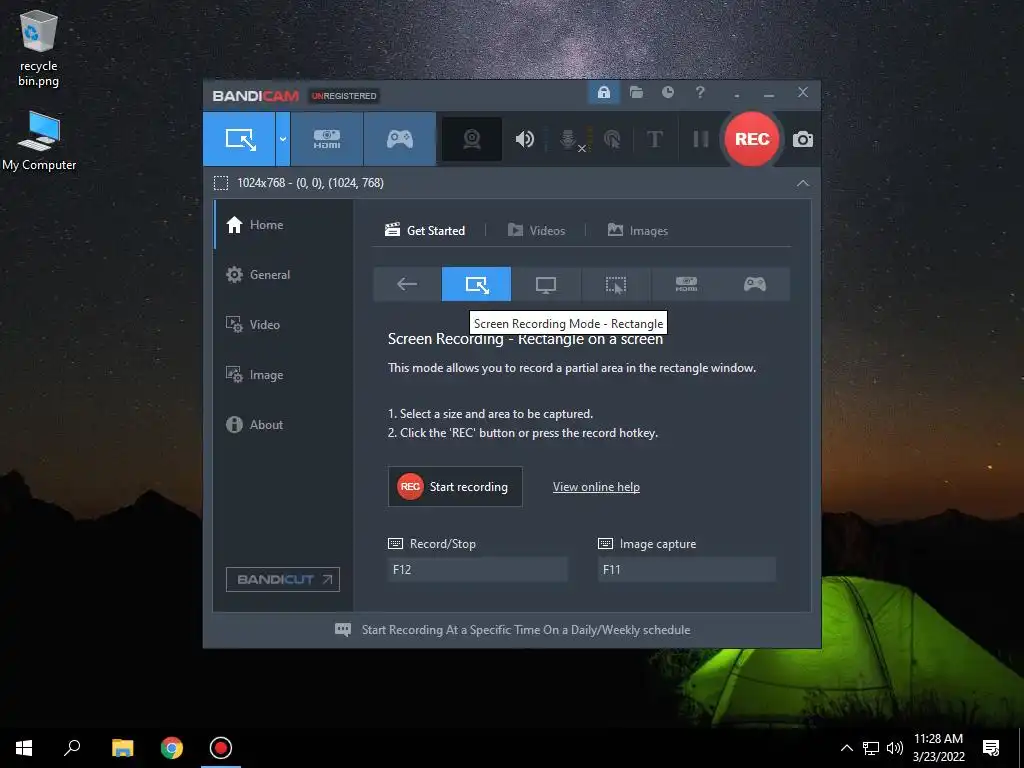Switch to the Get Started tab
The height and width of the screenshot is (768, 1024).
click(x=425, y=231)
